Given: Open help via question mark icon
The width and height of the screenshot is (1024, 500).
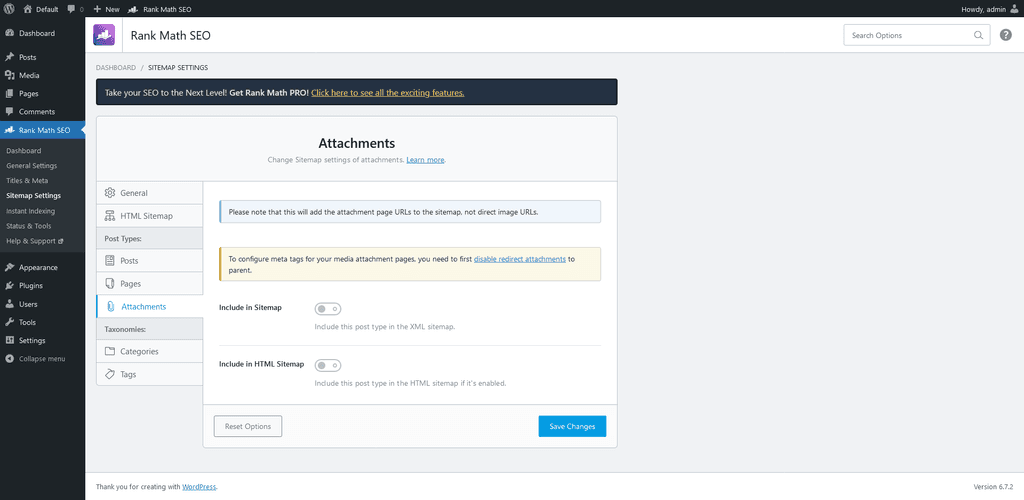Looking at the screenshot, I should pos(1006,35).
